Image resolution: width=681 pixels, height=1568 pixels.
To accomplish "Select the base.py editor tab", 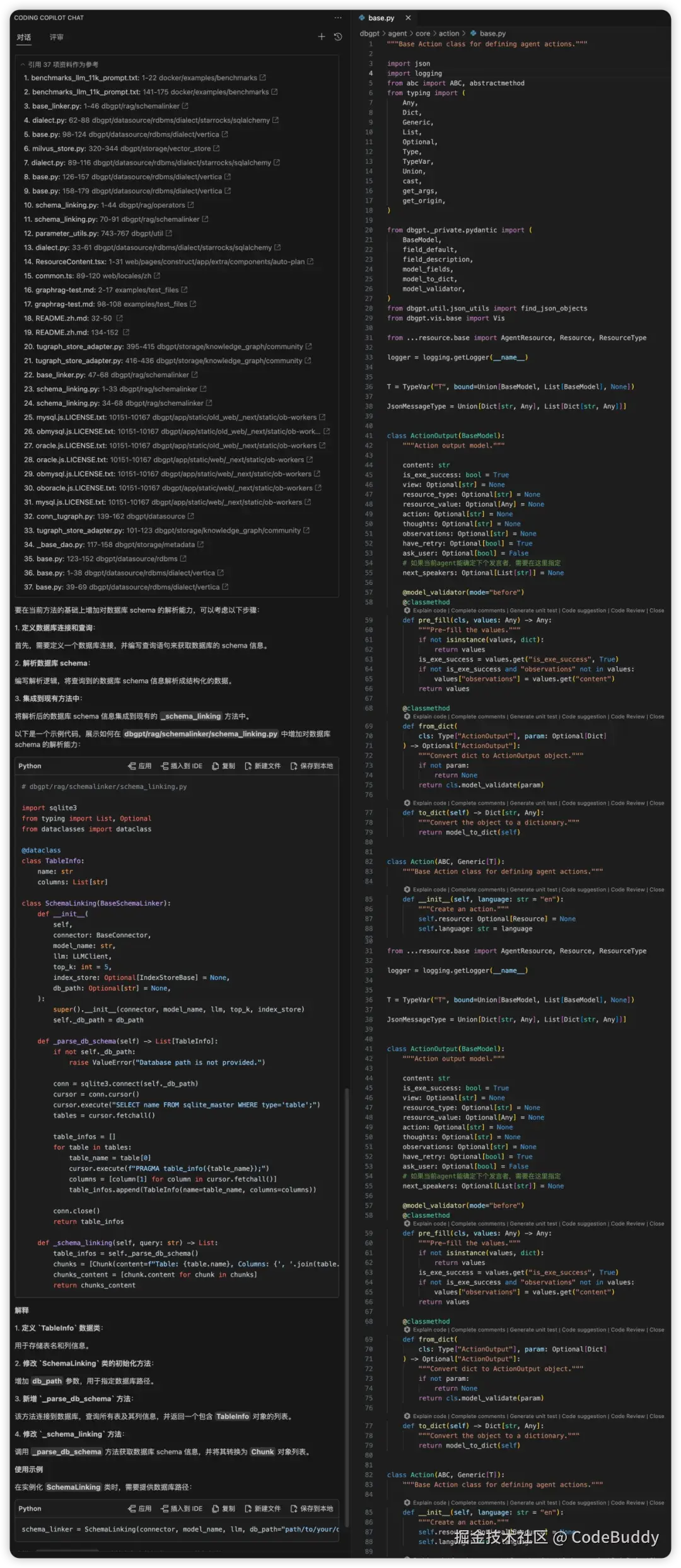I will pyautogui.click(x=385, y=18).
